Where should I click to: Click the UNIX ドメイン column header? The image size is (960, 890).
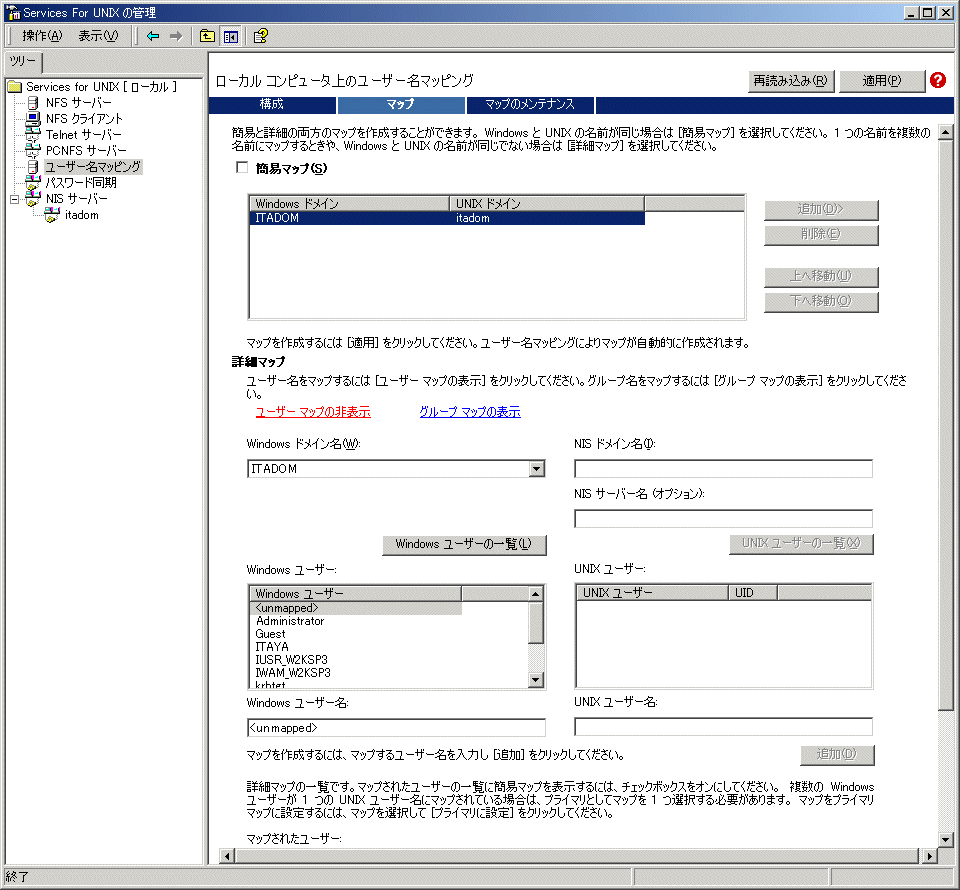tap(547, 204)
